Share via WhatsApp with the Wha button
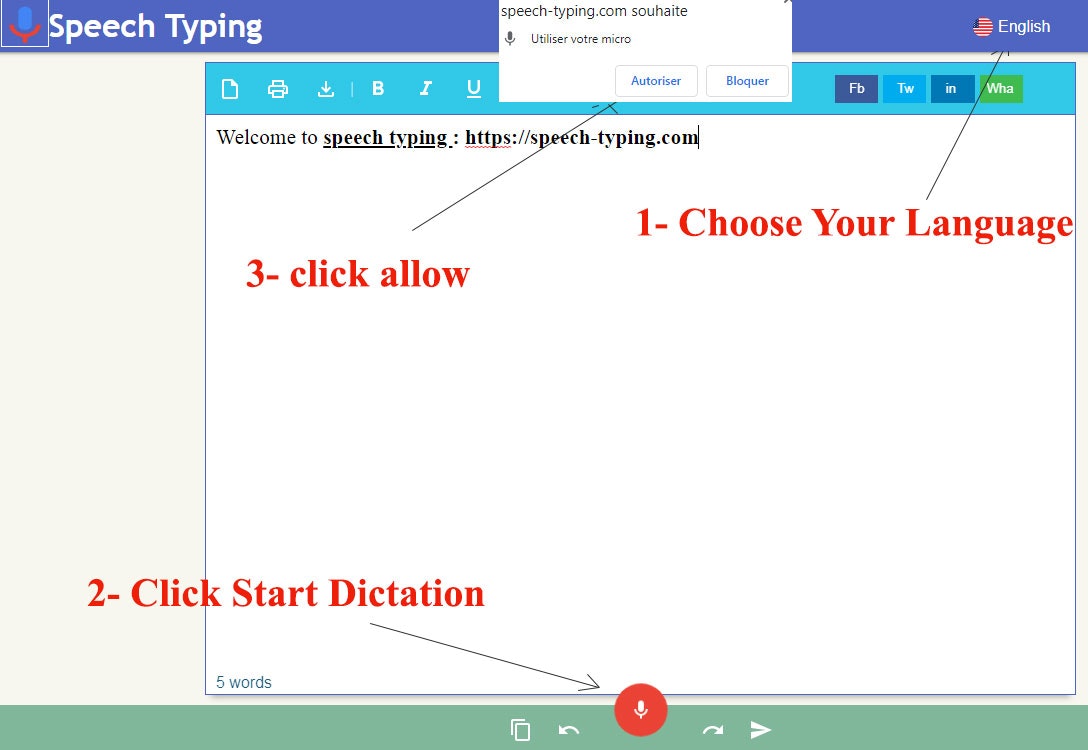 point(1000,88)
